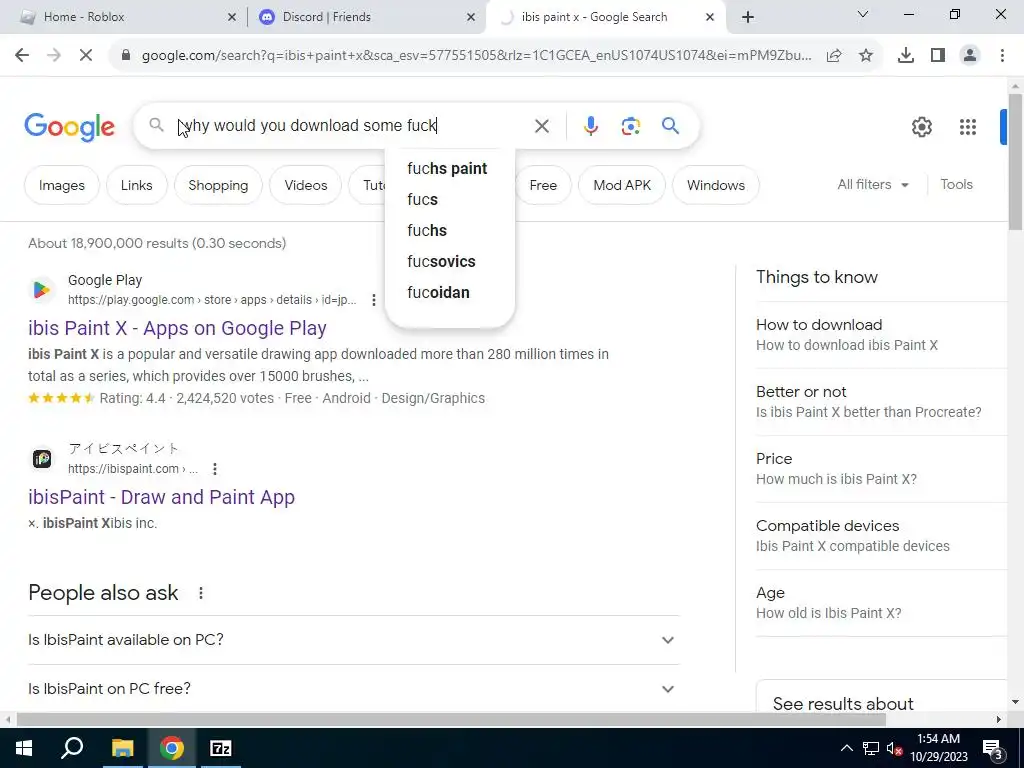Filter results by Videos

point(306,185)
